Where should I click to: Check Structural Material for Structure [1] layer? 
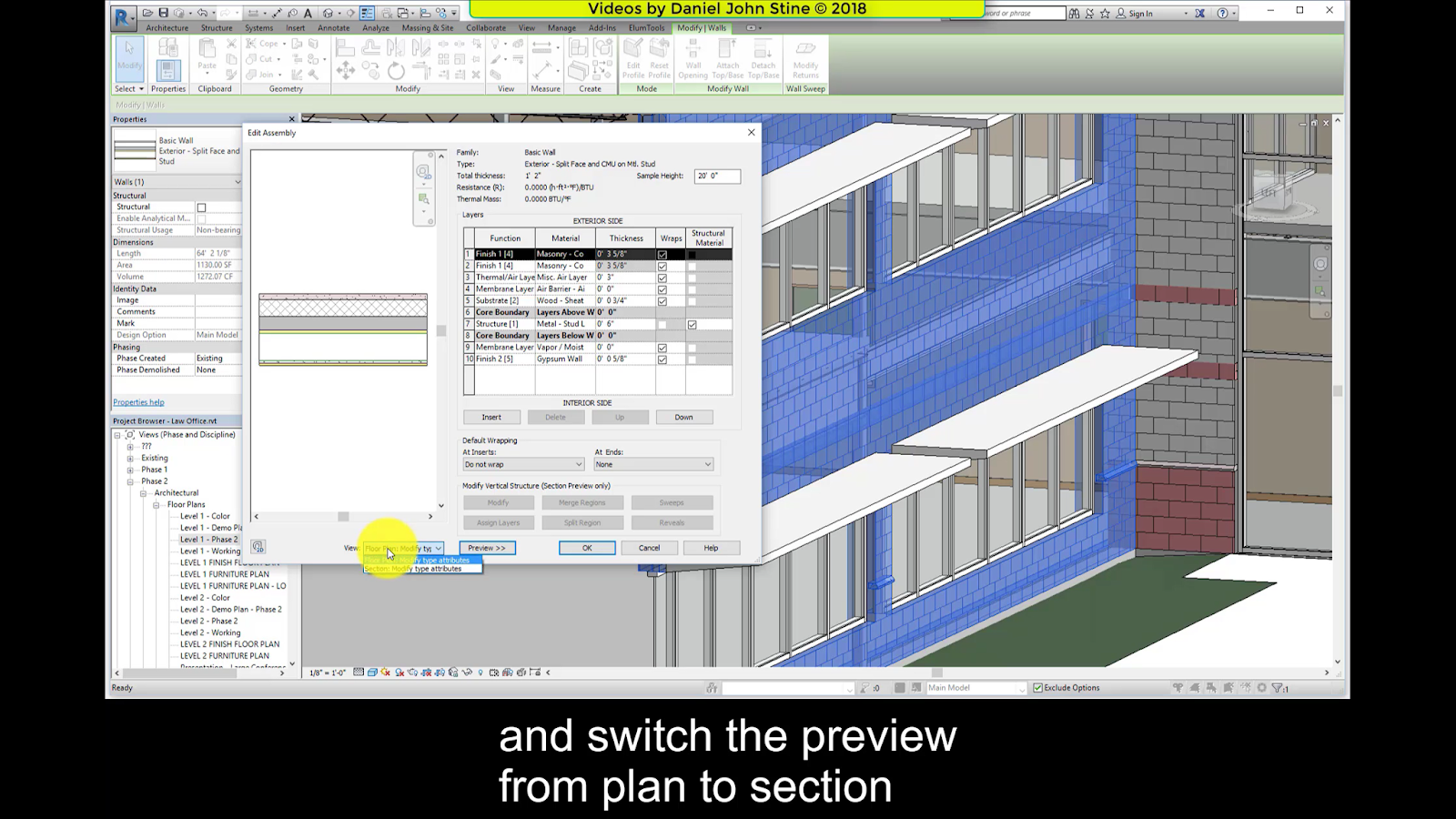point(692,323)
